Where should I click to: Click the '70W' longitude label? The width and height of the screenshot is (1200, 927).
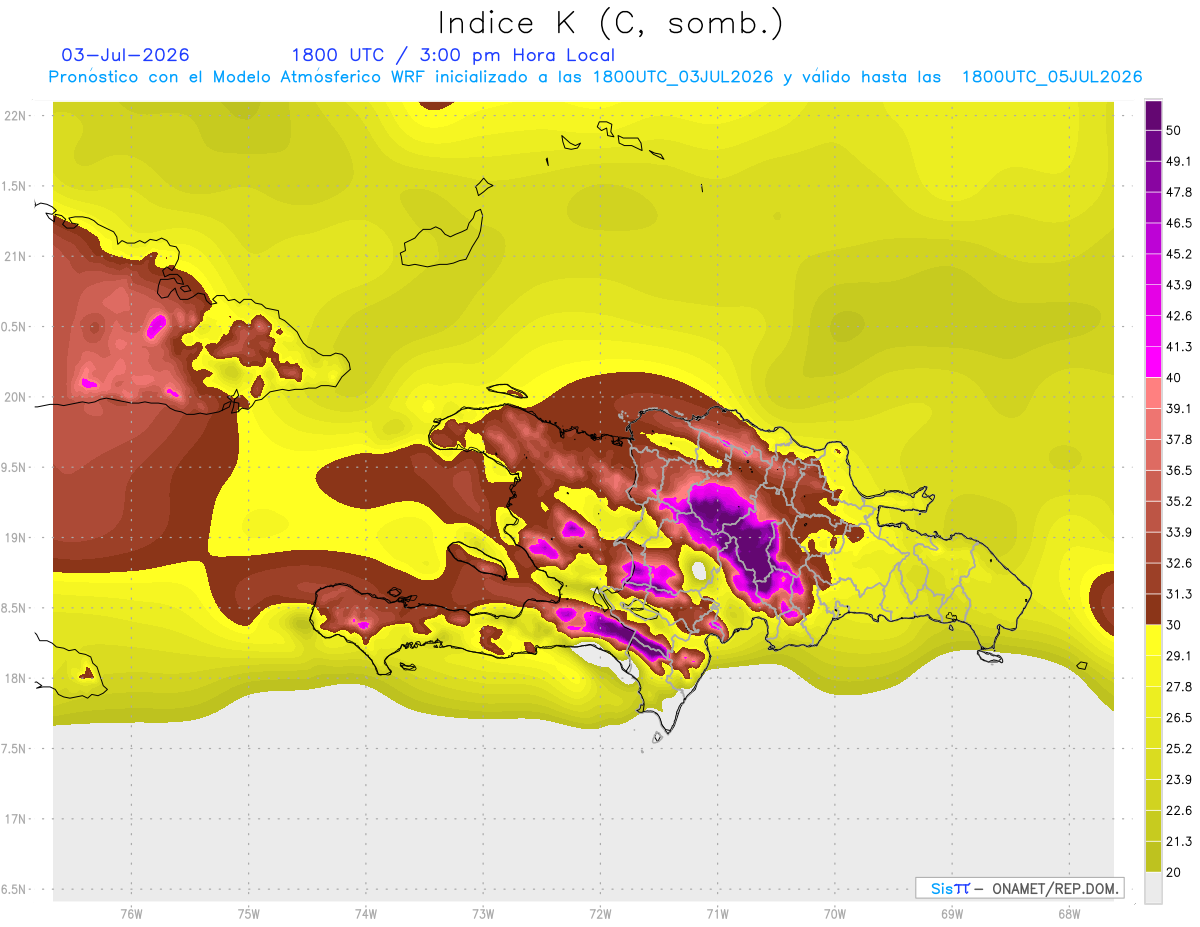[x=834, y=914]
